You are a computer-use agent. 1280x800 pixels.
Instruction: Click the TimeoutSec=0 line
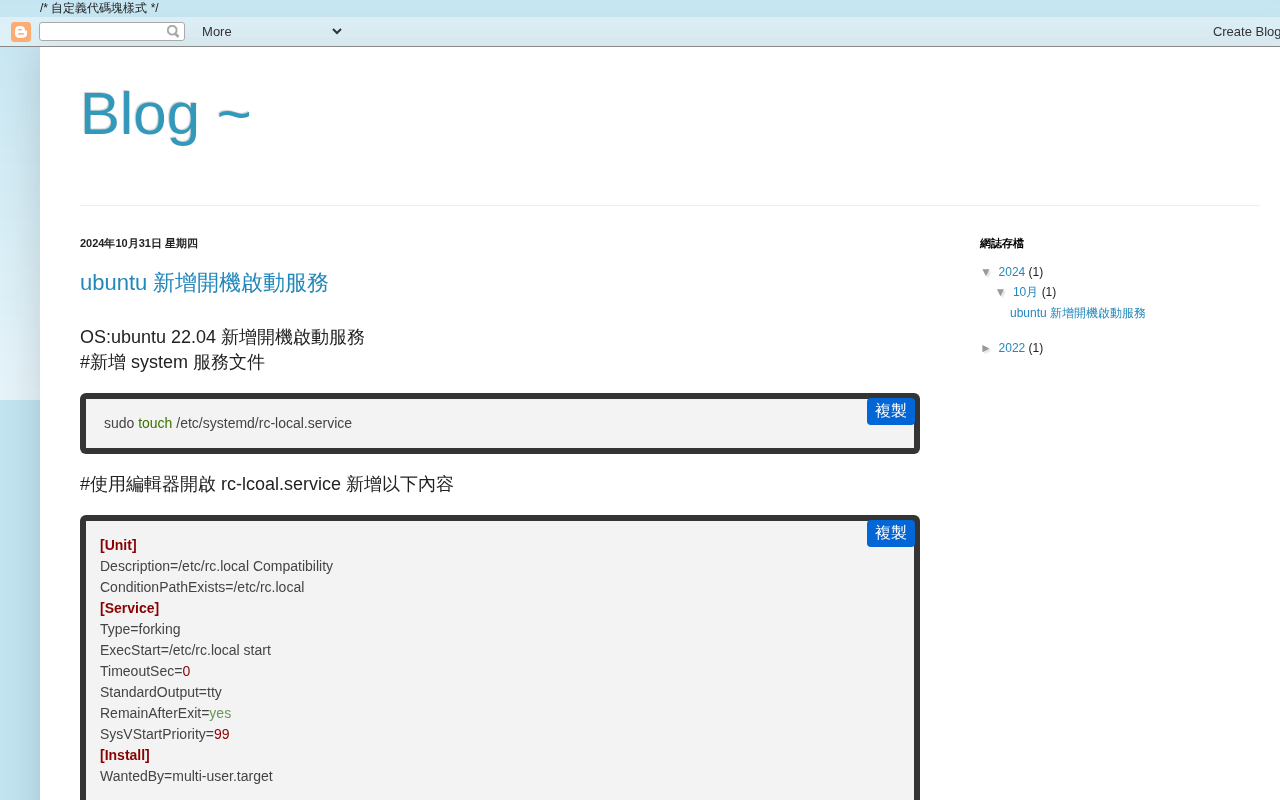pyautogui.click(x=145, y=671)
